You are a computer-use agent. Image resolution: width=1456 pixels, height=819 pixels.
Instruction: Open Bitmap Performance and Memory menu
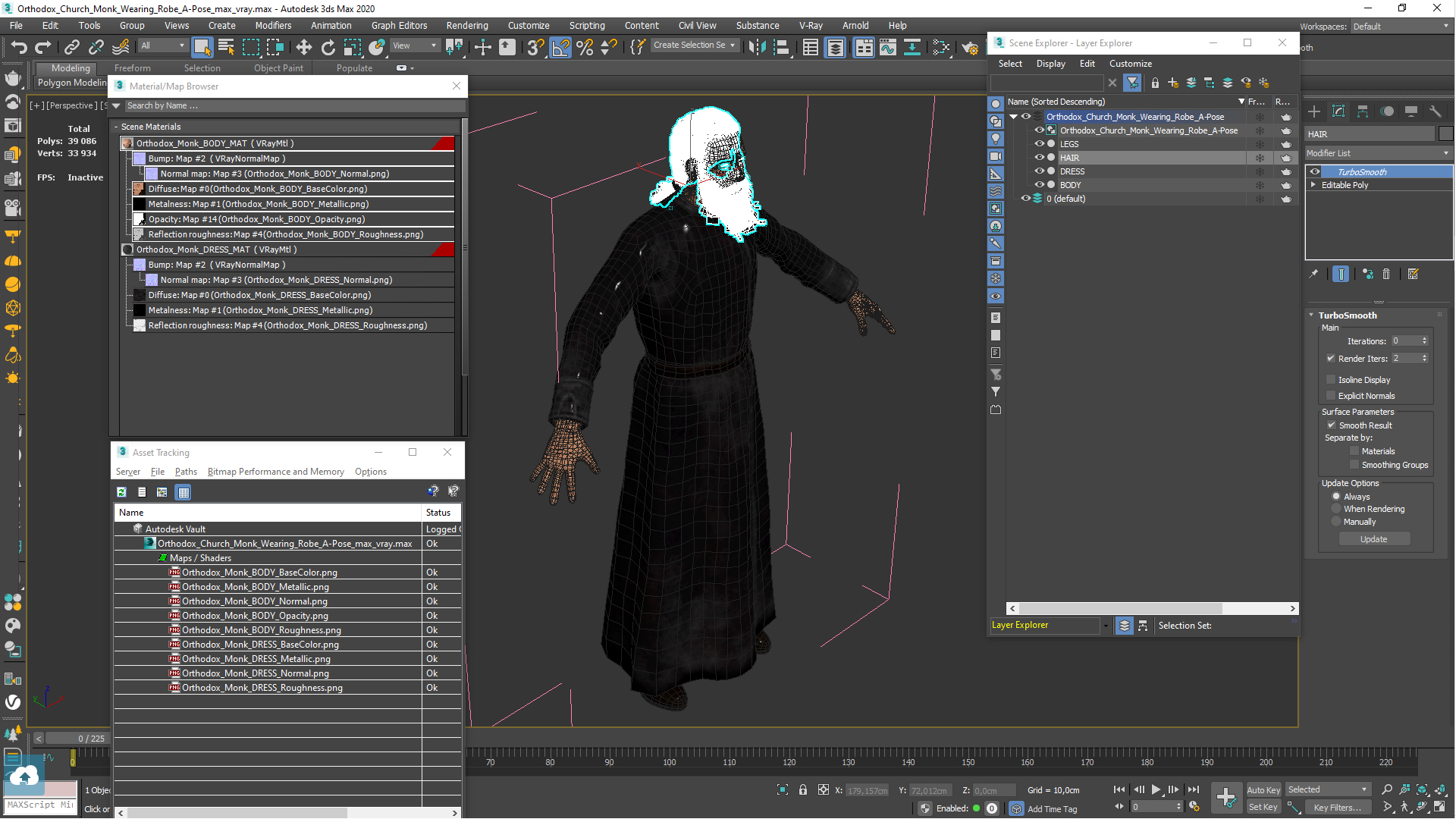pos(276,472)
